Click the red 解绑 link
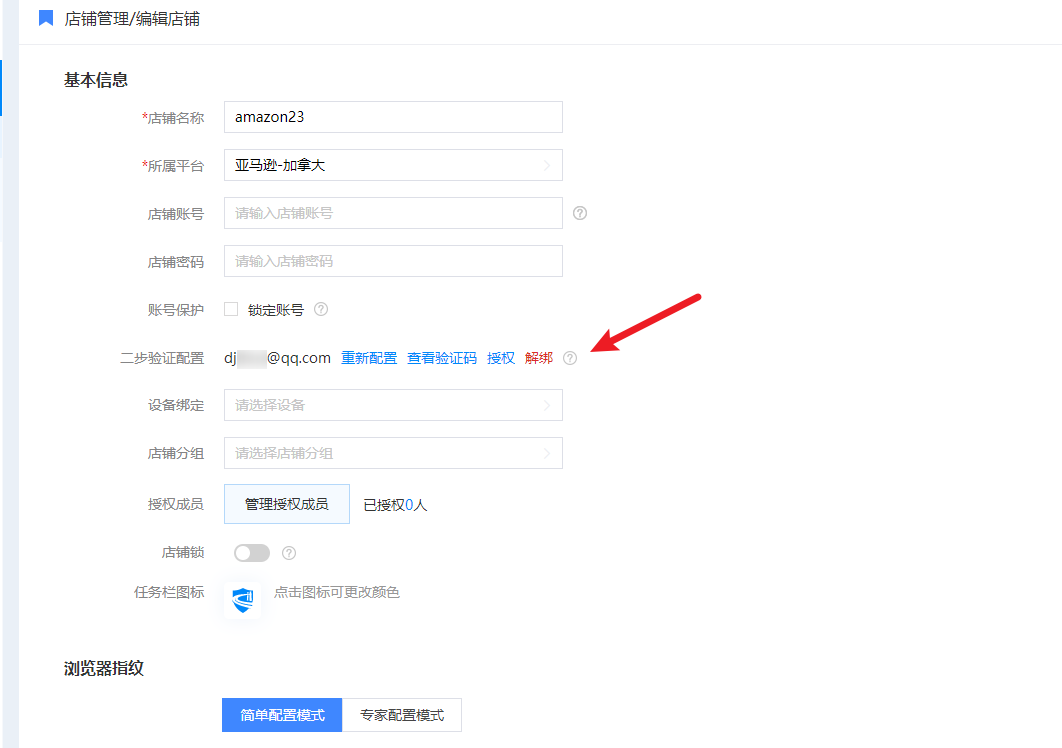The image size is (1062, 748). (x=538, y=358)
